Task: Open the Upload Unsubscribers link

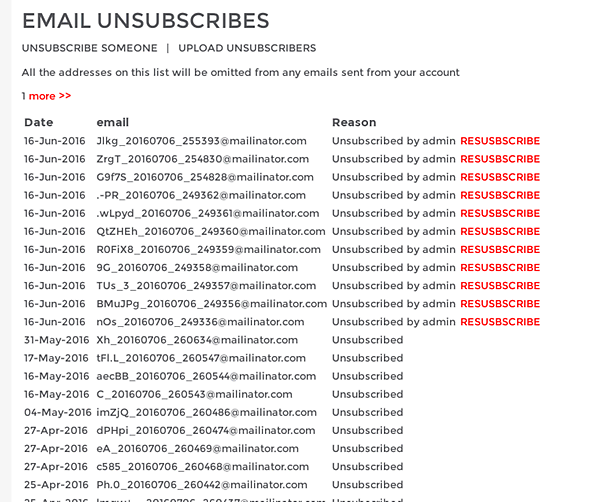Action: coord(247,48)
